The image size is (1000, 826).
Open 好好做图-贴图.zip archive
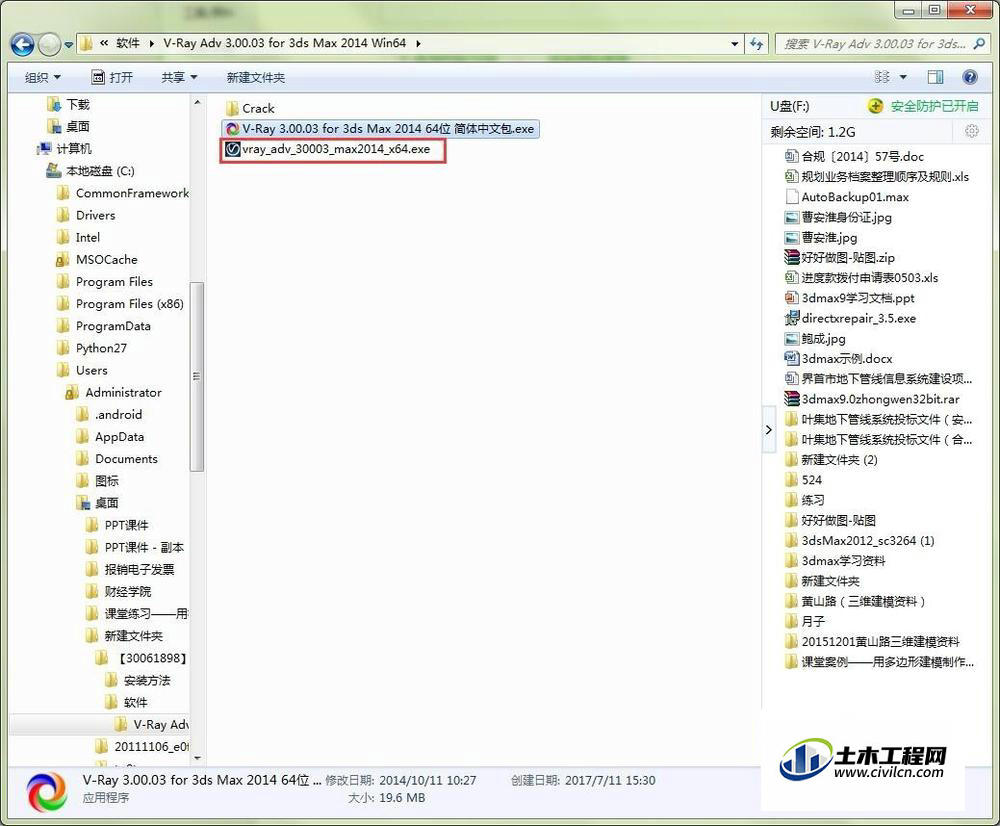pos(840,258)
